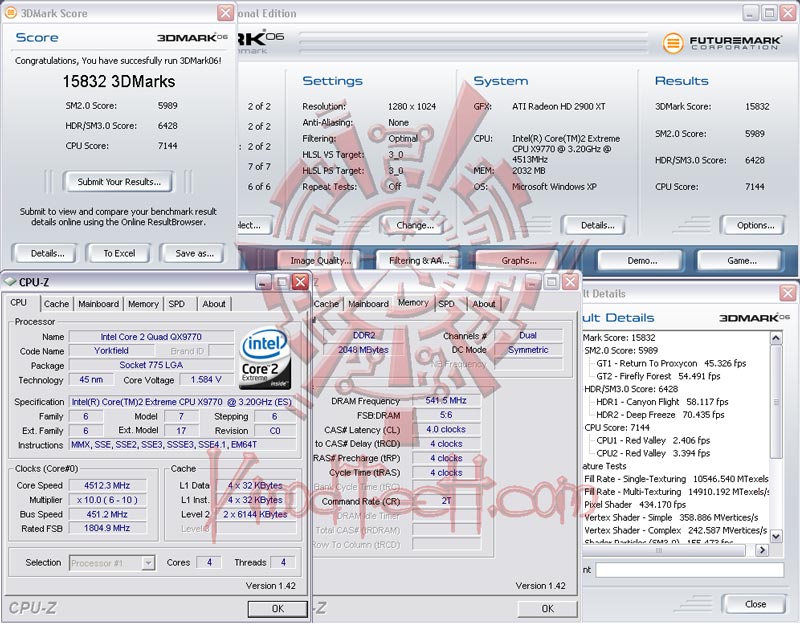
Task: Click the CPU-Z title bar icon
Action: coord(10,282)
